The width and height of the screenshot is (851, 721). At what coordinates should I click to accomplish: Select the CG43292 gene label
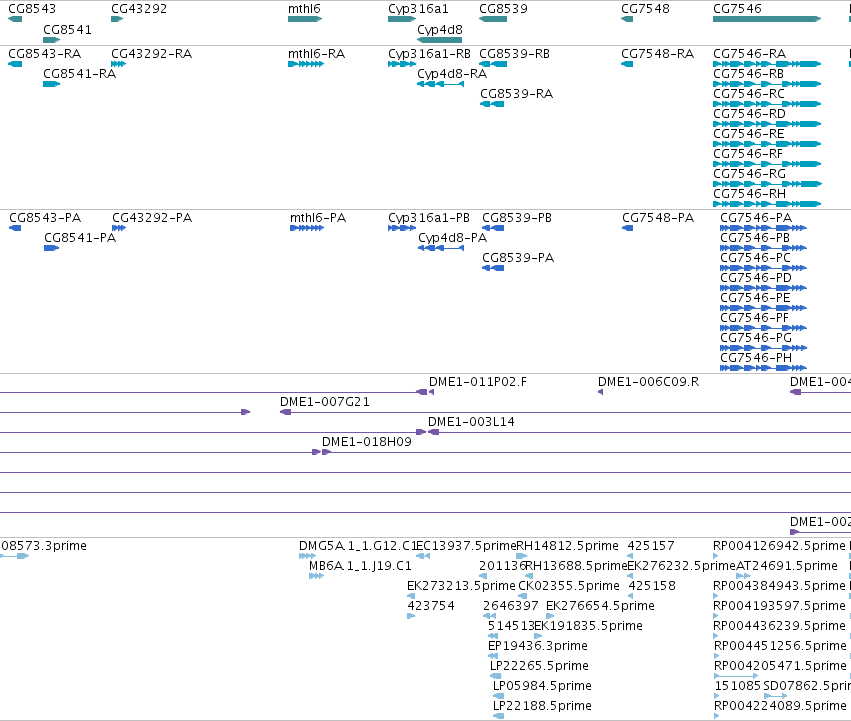139,9
